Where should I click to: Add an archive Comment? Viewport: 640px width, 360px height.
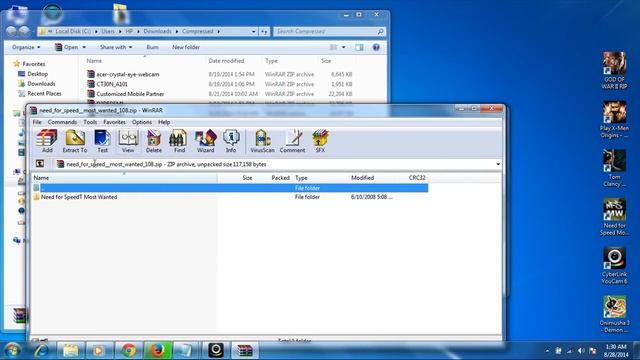pyautogui.click(x=292, y=141)
